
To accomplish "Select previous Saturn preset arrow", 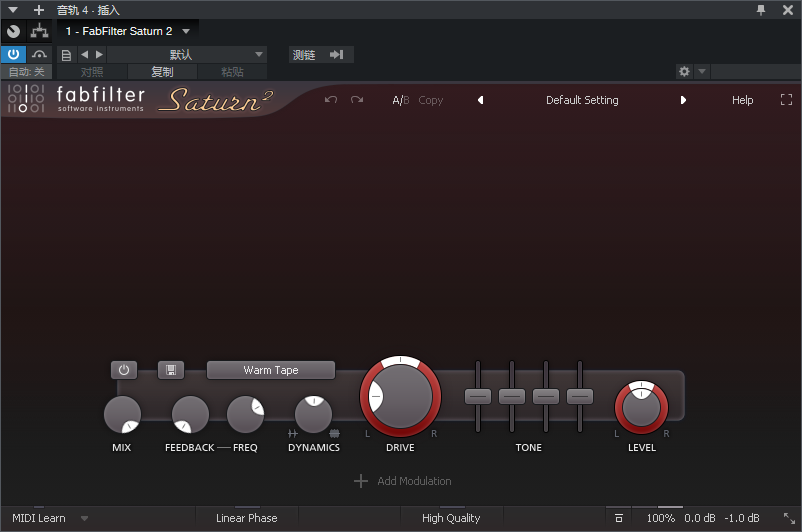I will pyautogui.click(x=480, y=100).
